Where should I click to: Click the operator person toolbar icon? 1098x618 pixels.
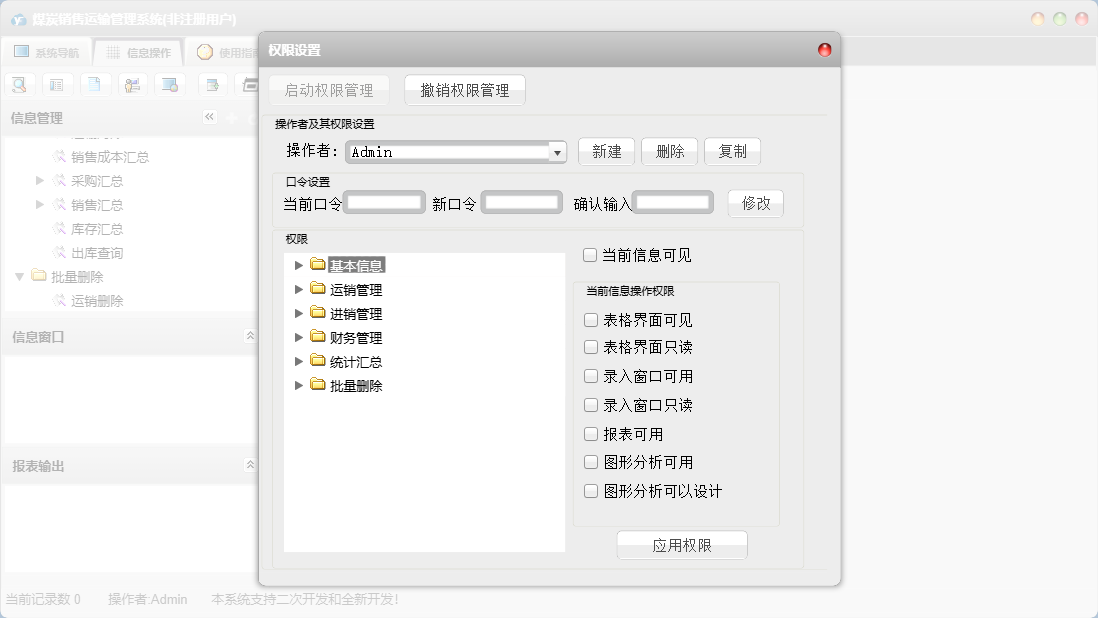click(133, 85)
